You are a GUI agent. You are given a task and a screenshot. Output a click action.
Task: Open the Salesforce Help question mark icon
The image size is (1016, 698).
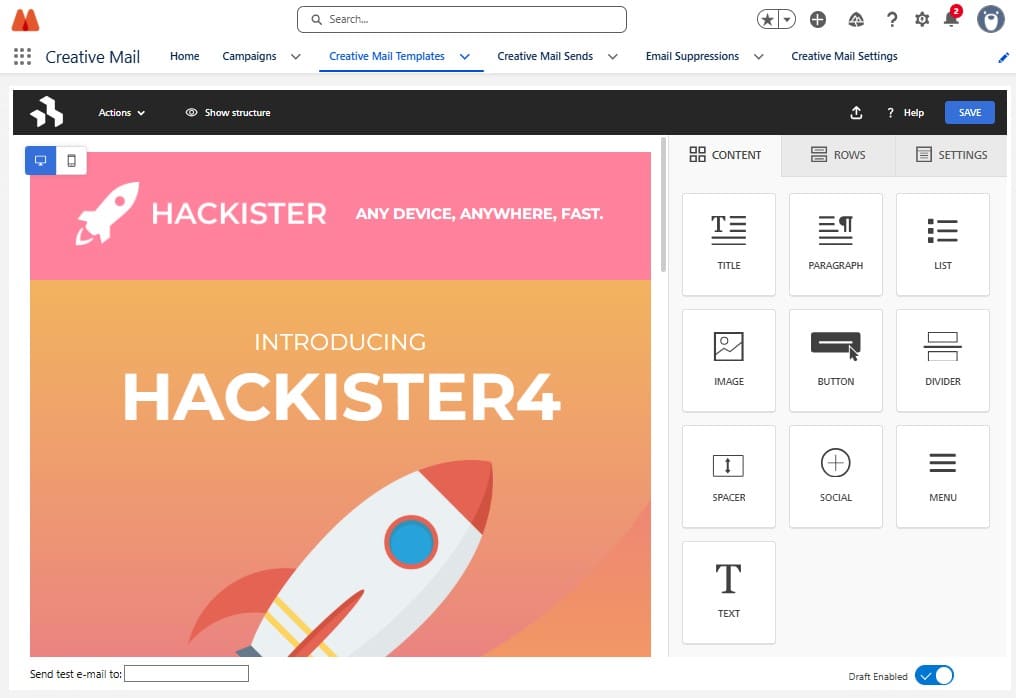click(892, 19)
